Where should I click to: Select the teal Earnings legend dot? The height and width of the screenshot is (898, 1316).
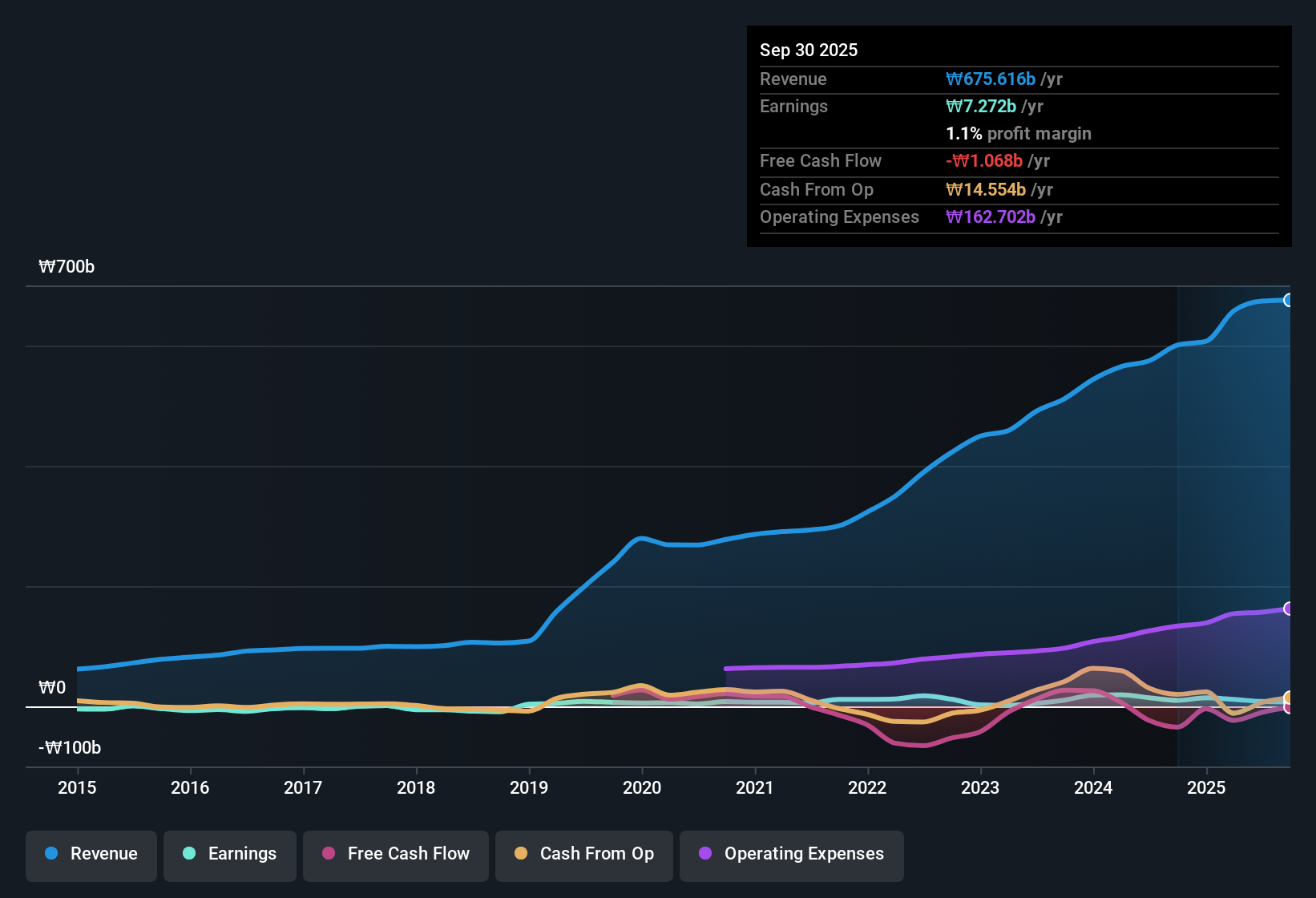[x=189, y=854]
